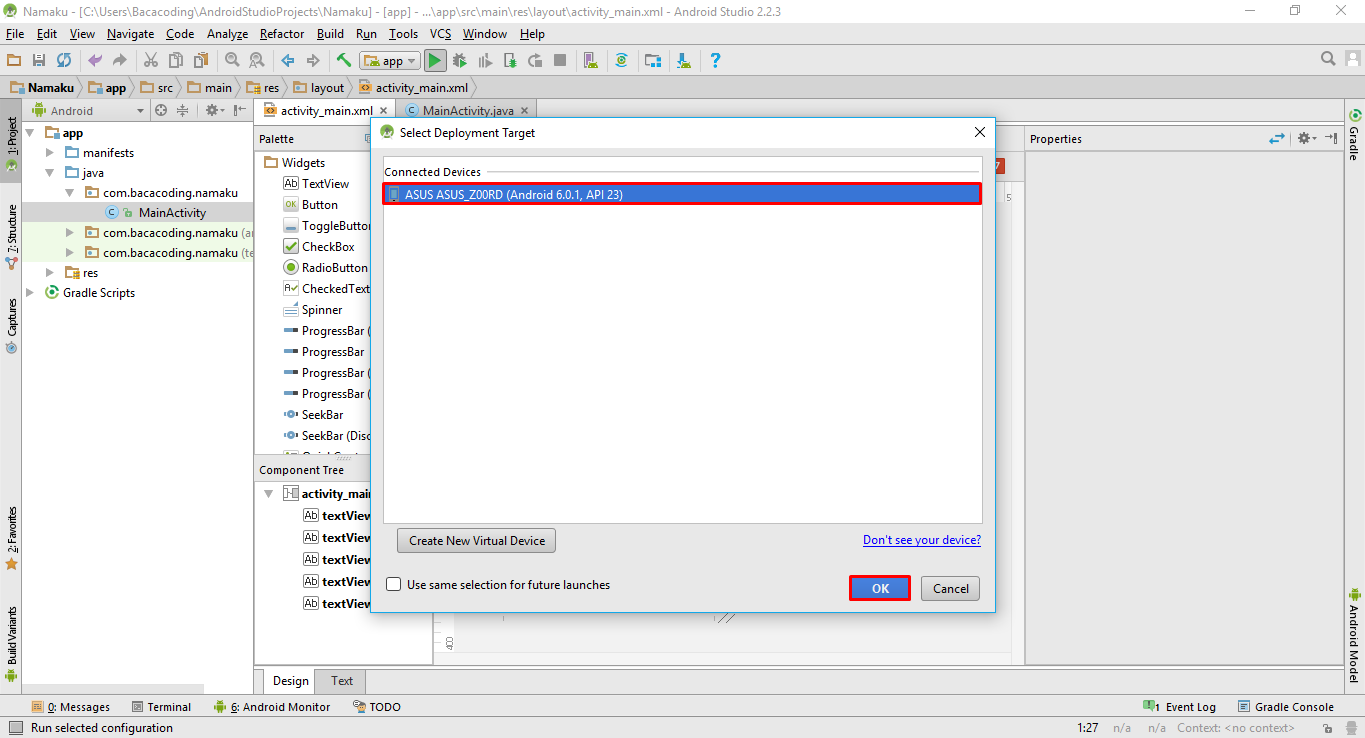Open Project panel settings gear
This screenshot has height=738, width=1365.
215,110
